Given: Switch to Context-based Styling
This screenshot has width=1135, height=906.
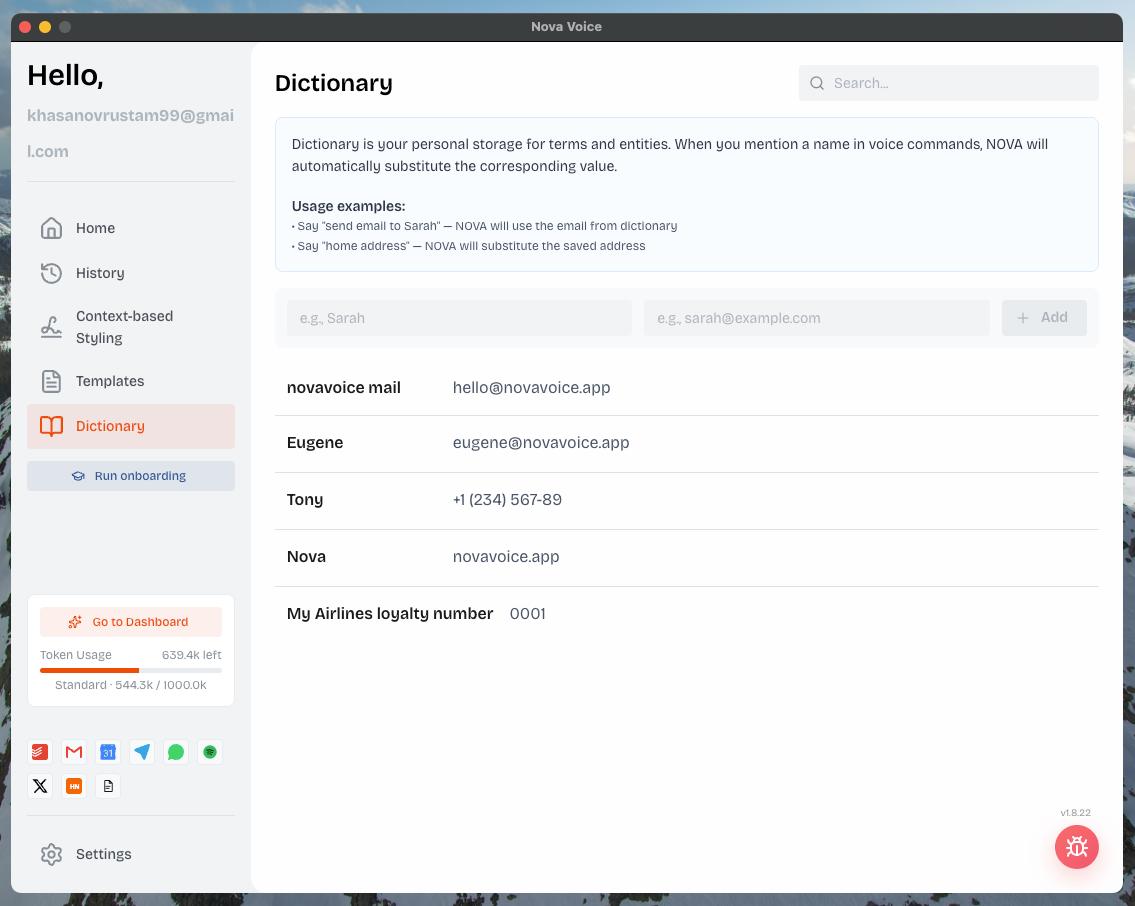Looking at the screenshot, I should [x=124, y=327].
